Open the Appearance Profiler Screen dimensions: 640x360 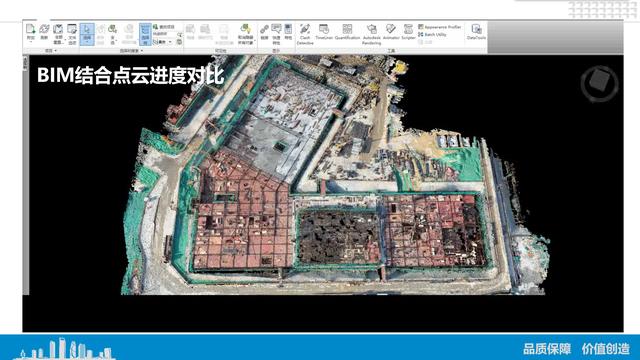click(440, 27)
